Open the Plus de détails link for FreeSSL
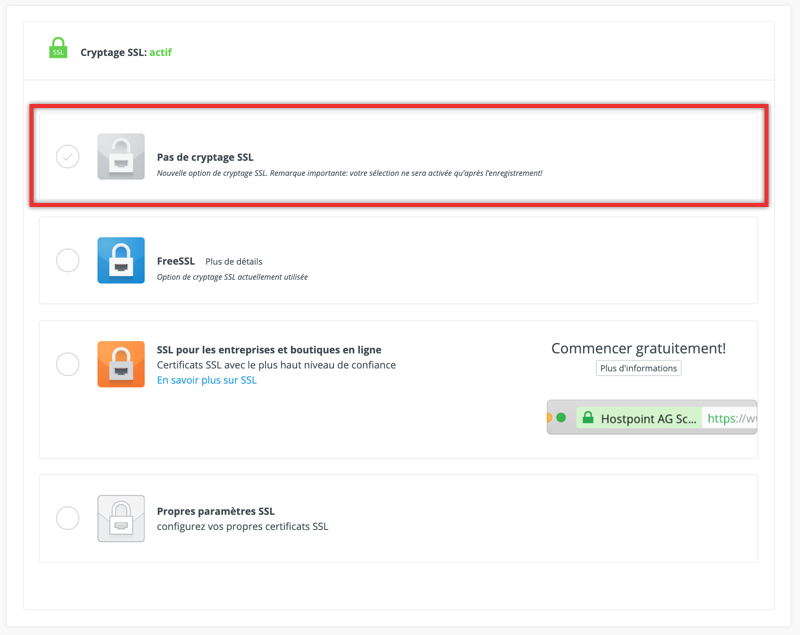Screen dimensions: 800x635 [234, 262]
